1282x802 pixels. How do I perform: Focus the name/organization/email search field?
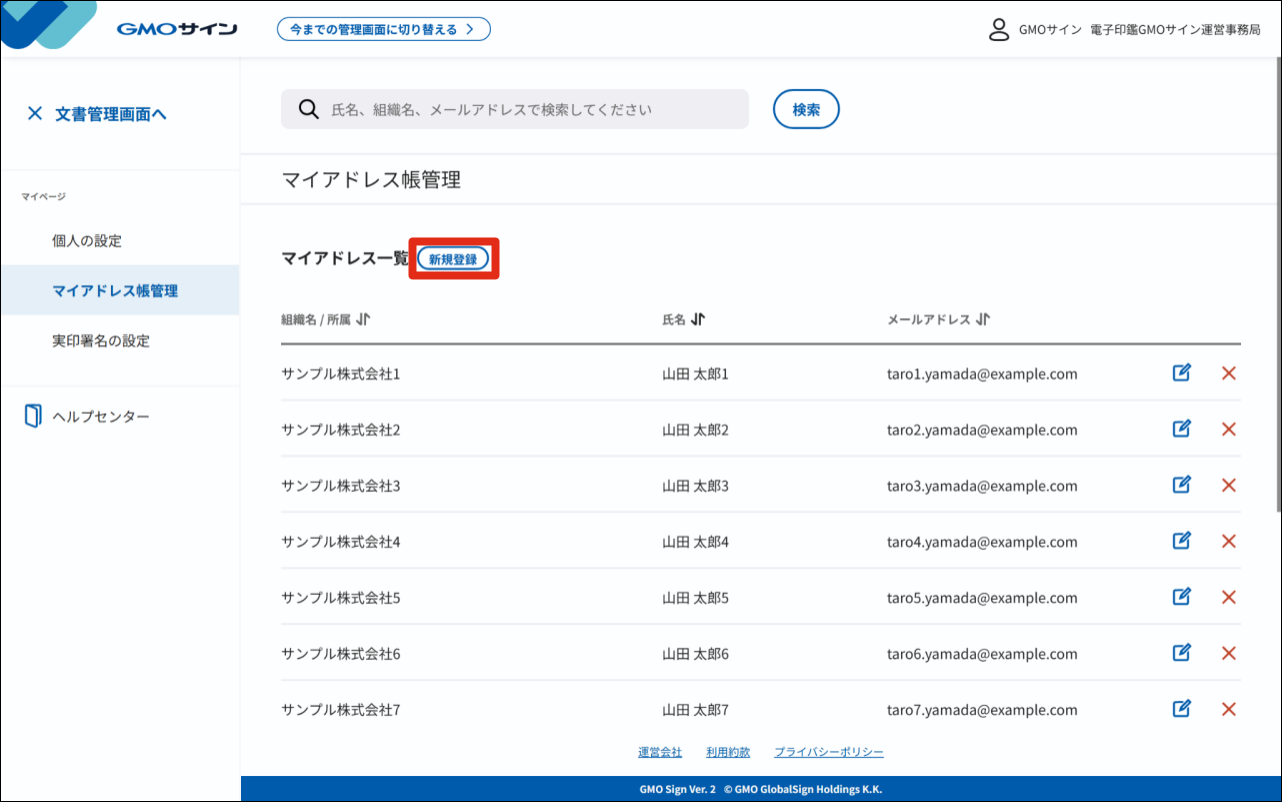530,110
